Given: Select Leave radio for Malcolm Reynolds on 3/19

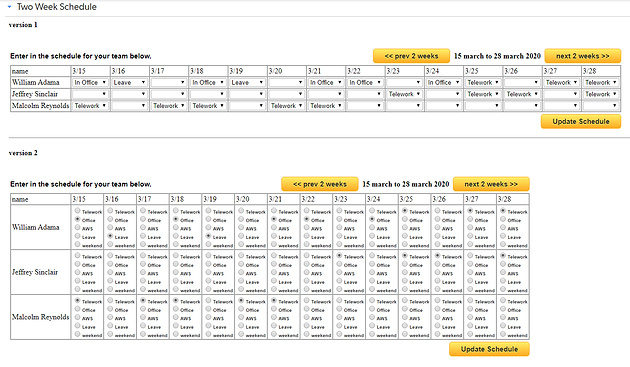Looking at the screenshot, I should pyautogui.click(x=209, y=326).
